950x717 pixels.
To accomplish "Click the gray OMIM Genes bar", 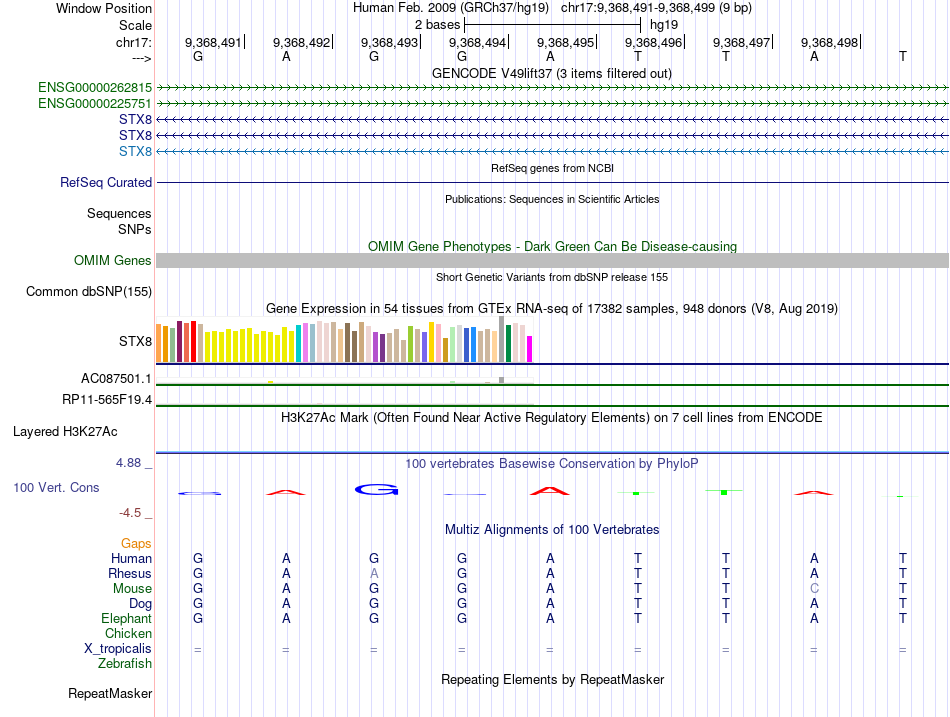I will click(552, 260).
